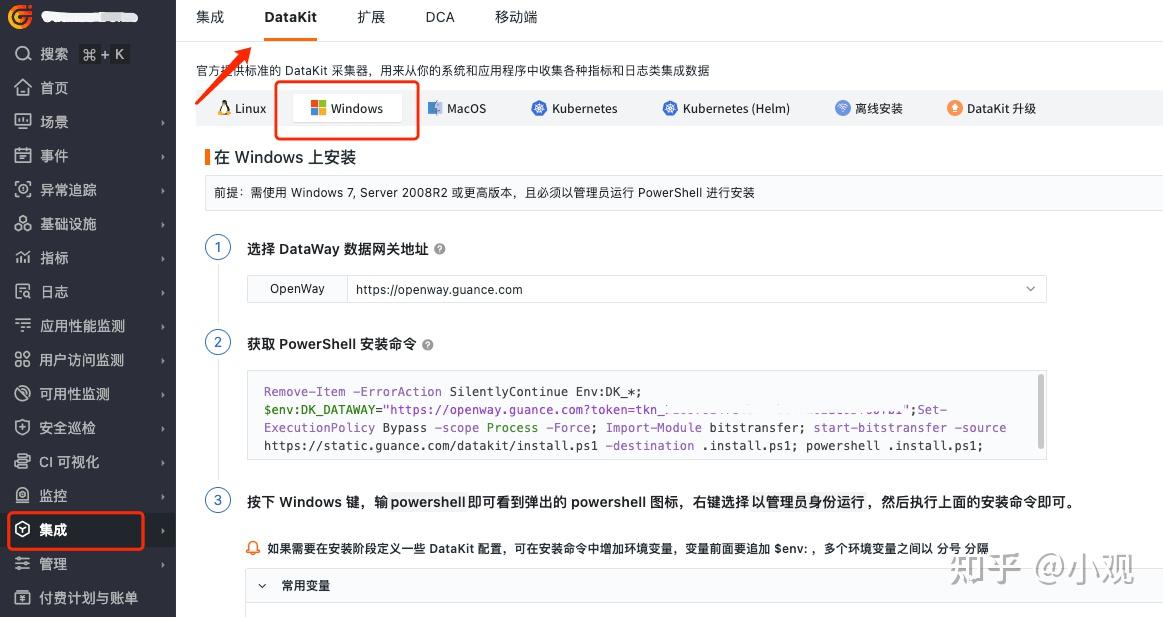Click the Kubernetes (Helm) wheel icon

point(671,108)
